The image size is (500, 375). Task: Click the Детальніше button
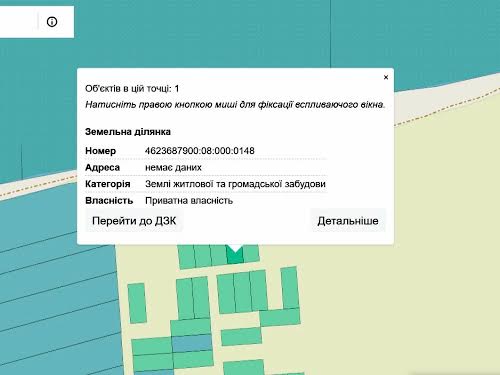(348, 221)
